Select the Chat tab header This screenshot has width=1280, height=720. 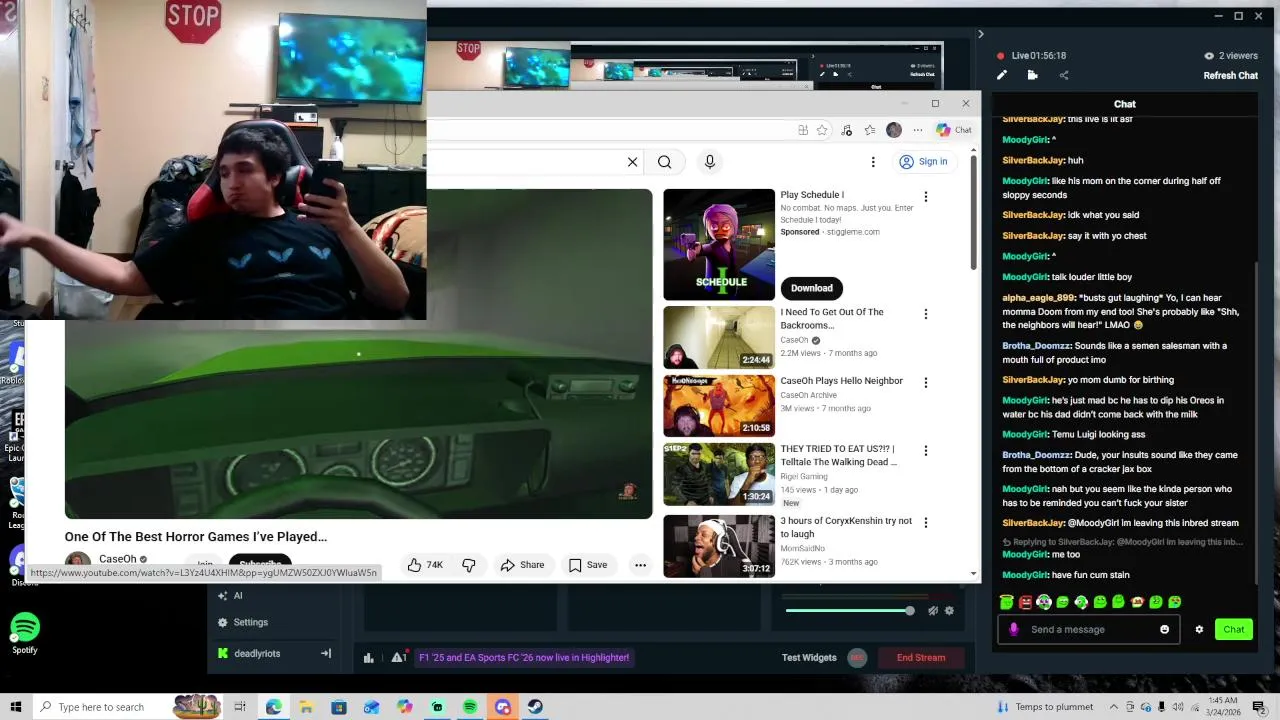click(1125, 104)
